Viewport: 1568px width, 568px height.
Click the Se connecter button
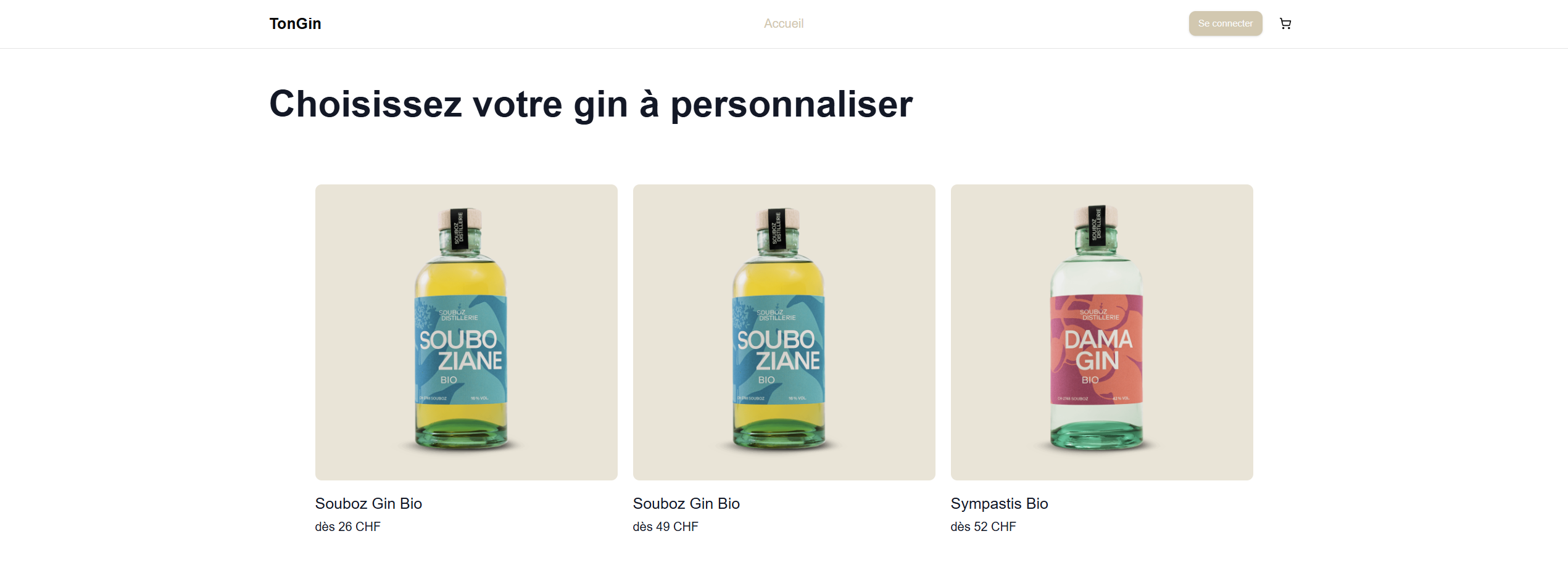click(x=1225, y=23)
